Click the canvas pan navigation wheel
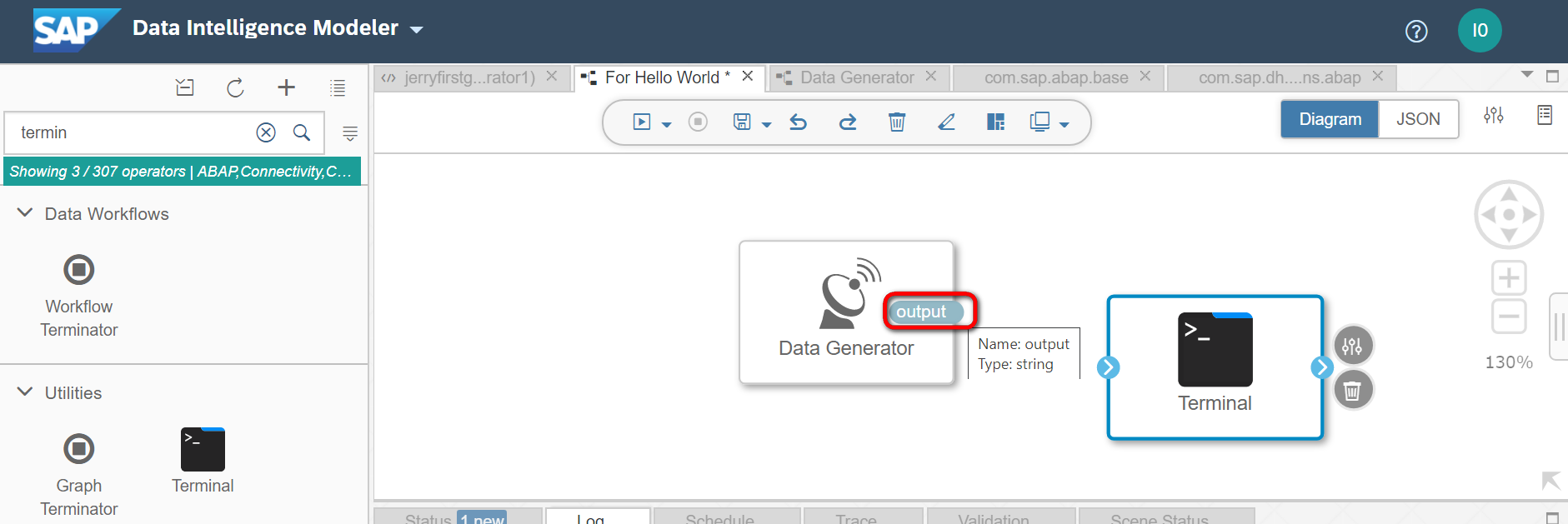Screen dimensions: 1568x524 click(1509, 215)
